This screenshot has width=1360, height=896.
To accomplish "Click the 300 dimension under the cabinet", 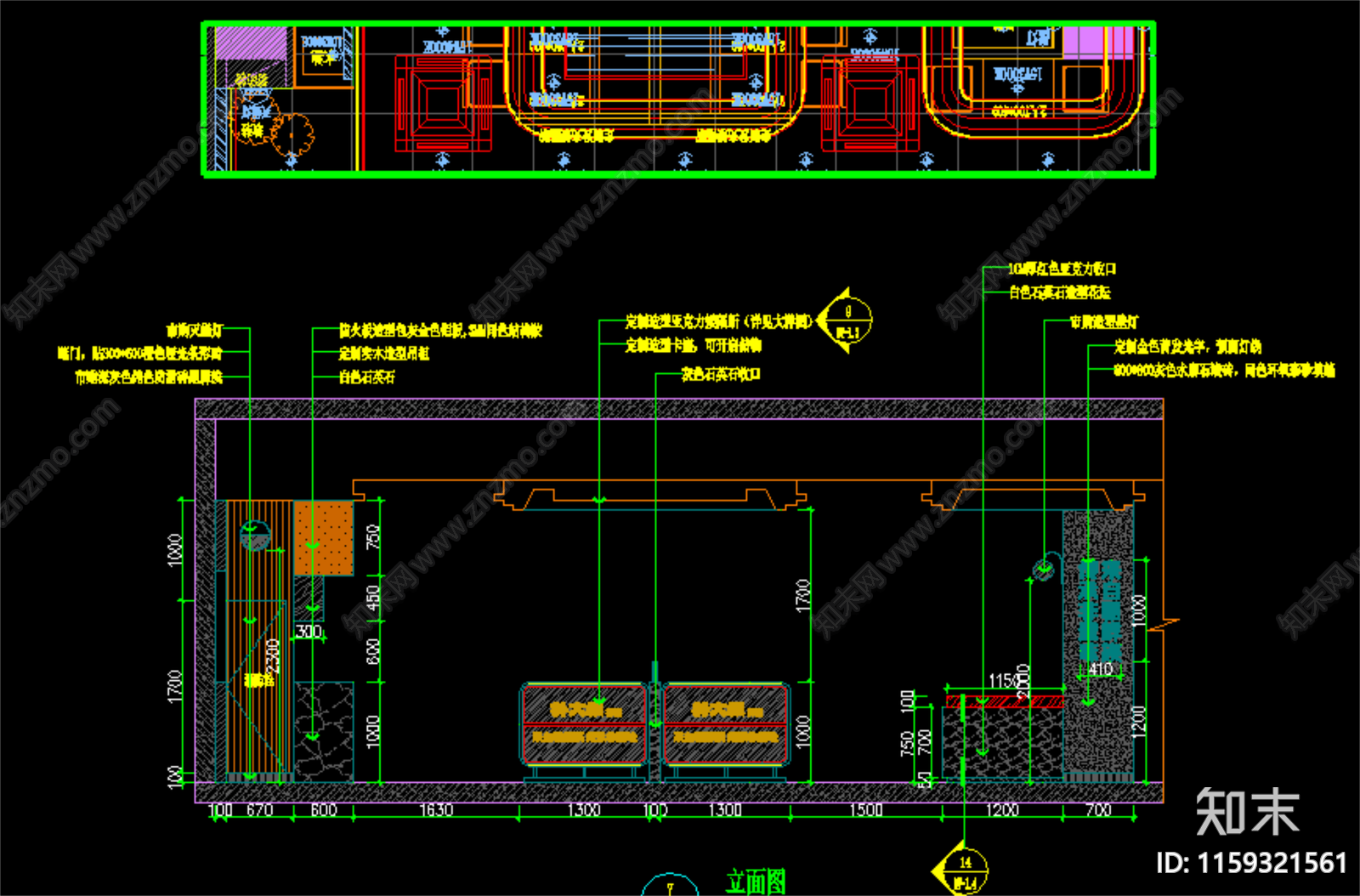I will coord(309,632).
